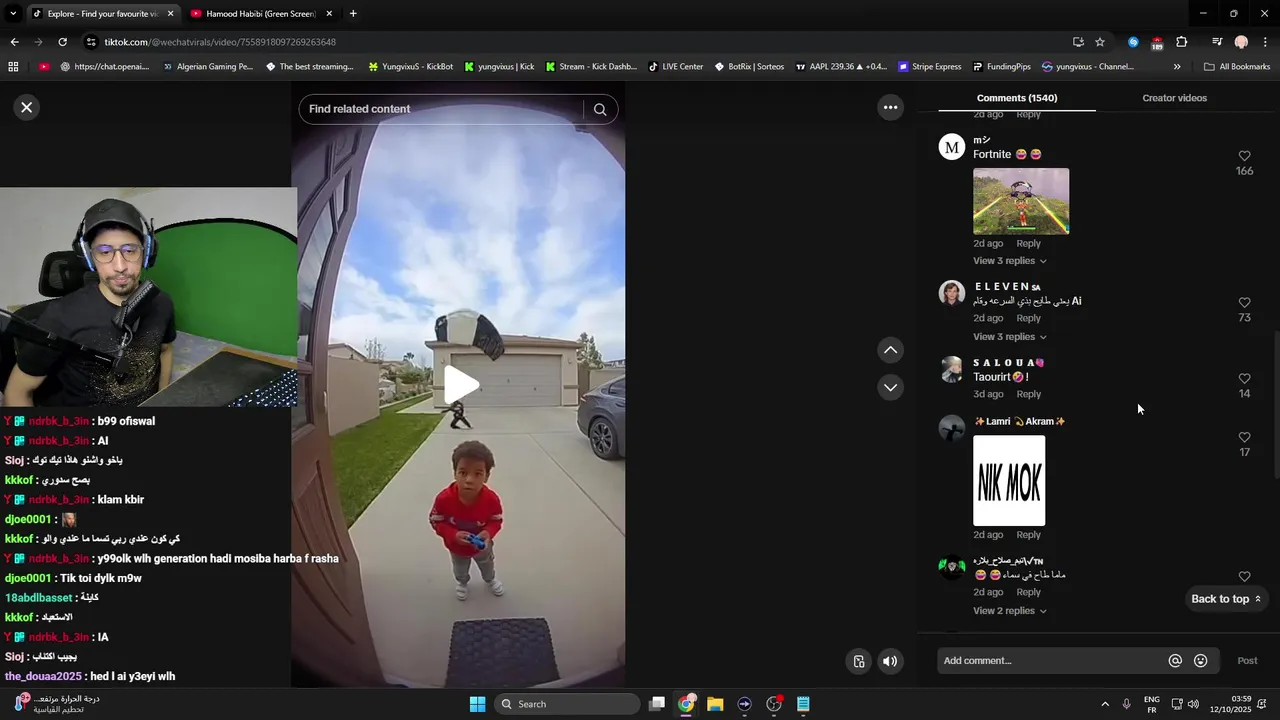Image resolution: width=1280 pixels, height=720 pixels.
Task: Click the search magnifier in Find related content
Action: [x=600, y=109]
